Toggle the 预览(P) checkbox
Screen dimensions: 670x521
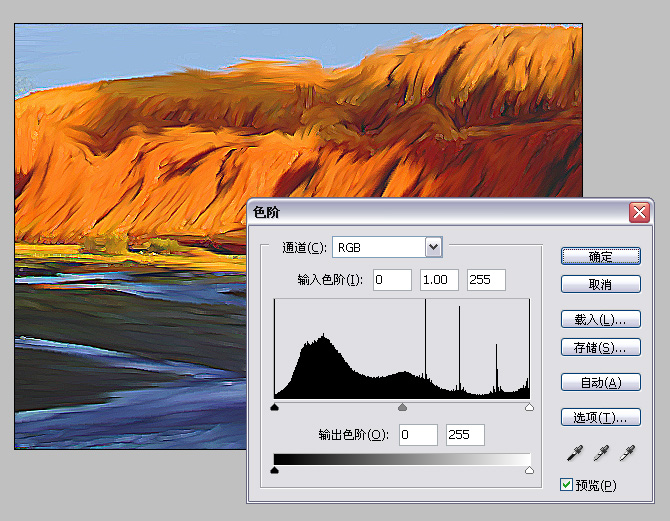click(566, 485)
